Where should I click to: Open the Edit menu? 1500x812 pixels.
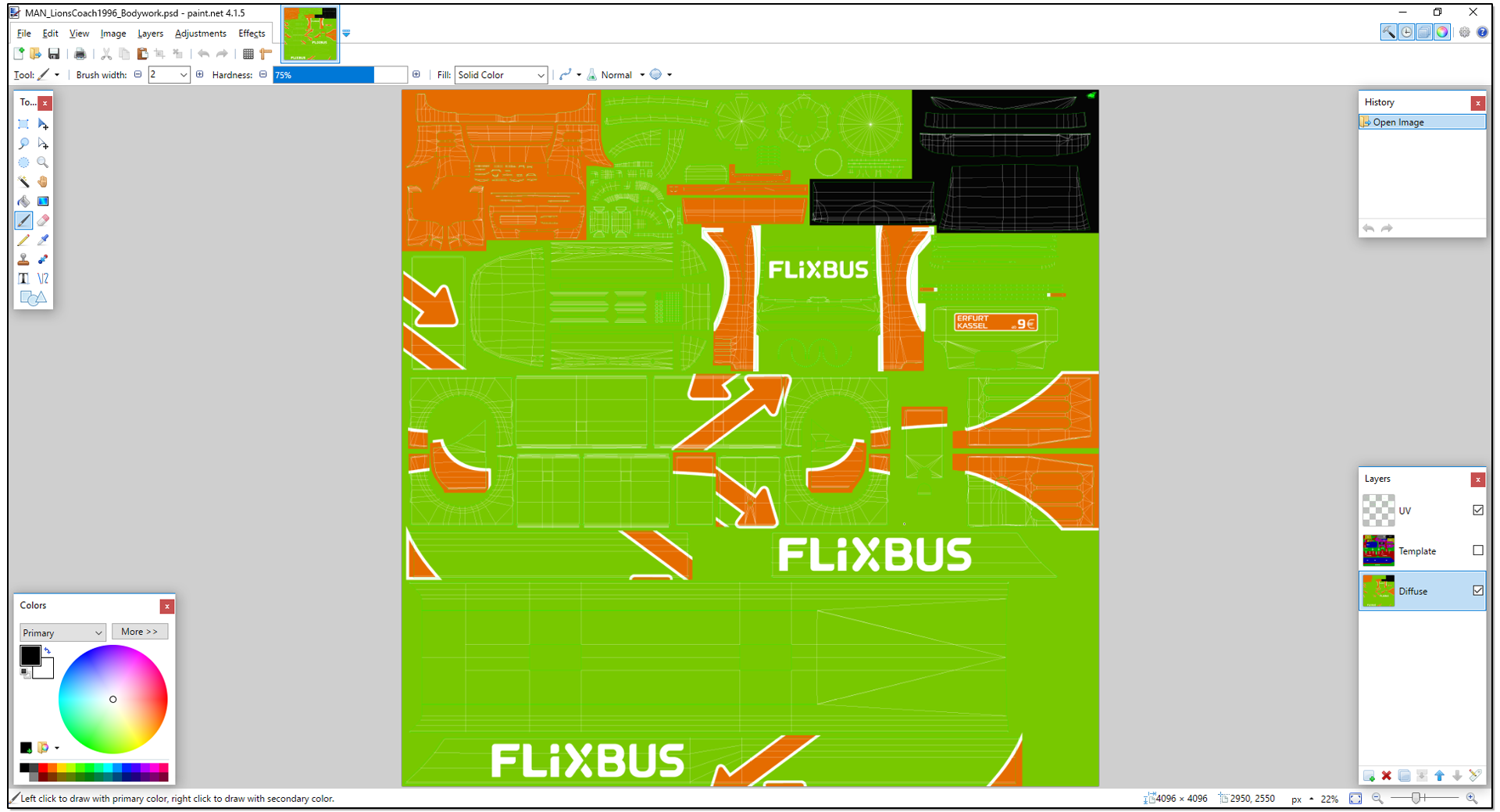pos(50,34)
